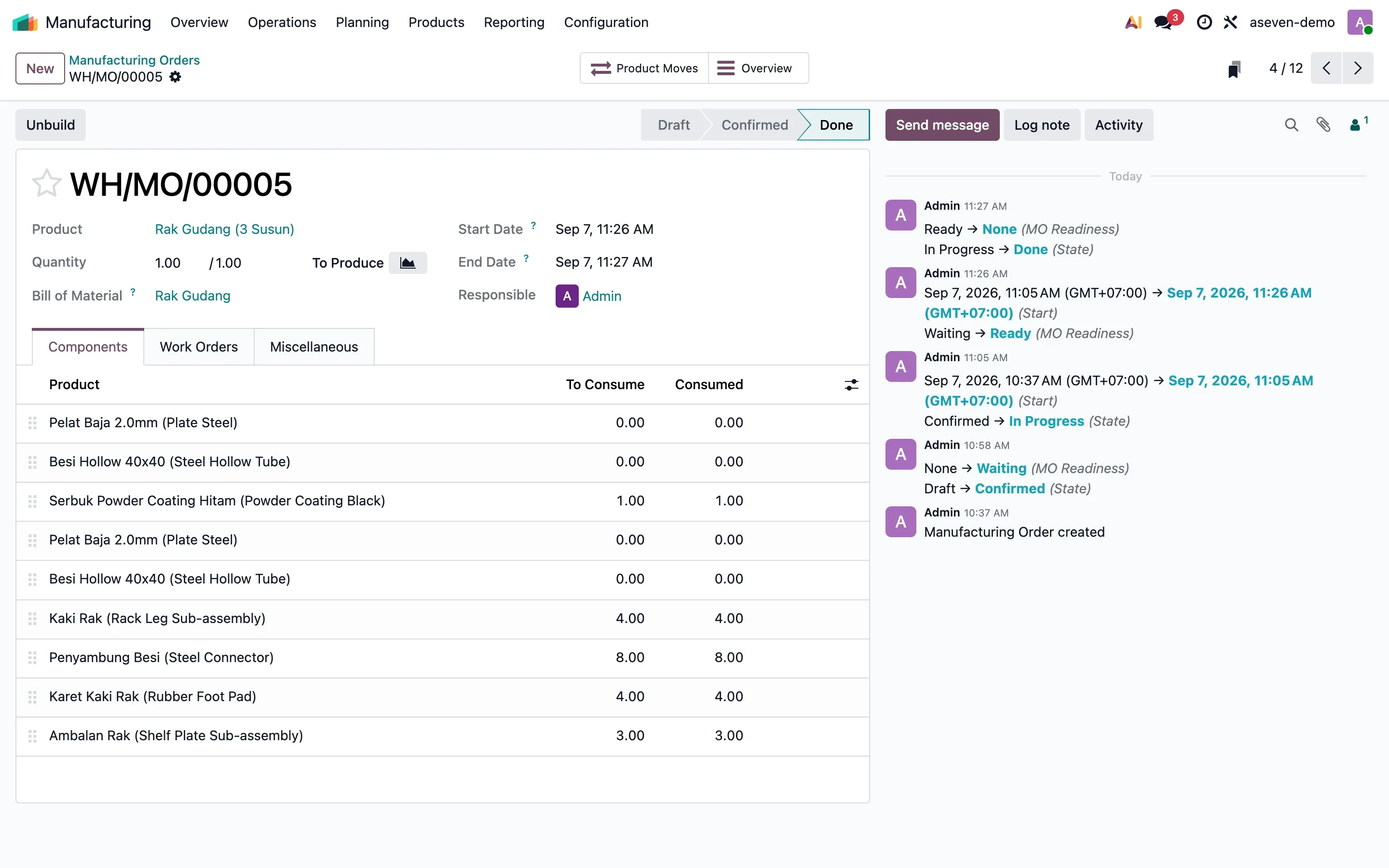Click Send message in chatter
This screenshot has height=868, width=1389.
click(942, 124)
